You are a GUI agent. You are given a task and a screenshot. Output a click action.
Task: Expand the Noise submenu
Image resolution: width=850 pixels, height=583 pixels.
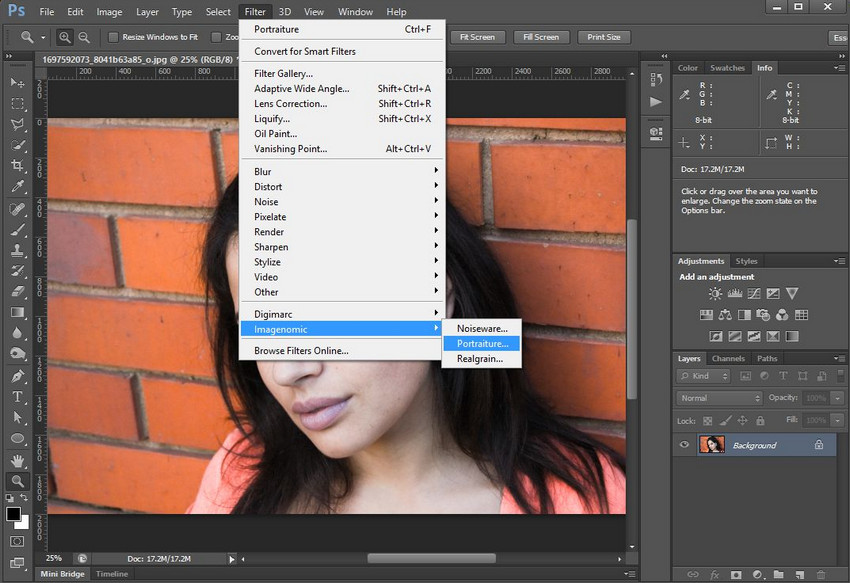coord(342,202)
